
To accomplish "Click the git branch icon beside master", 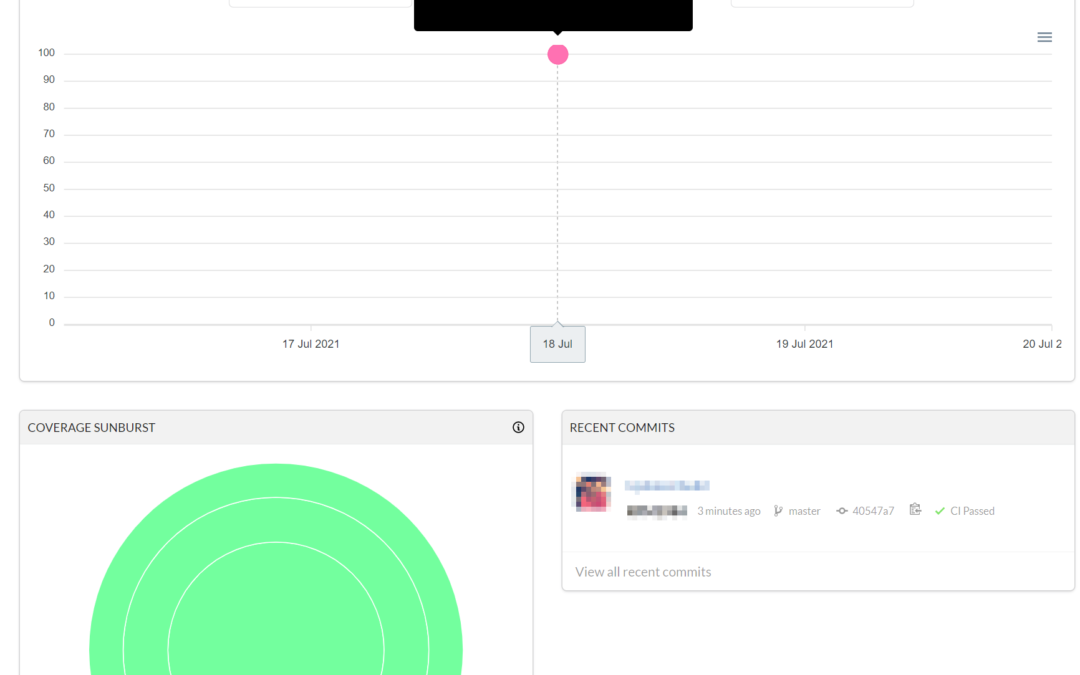I will (x=778, y=511).
